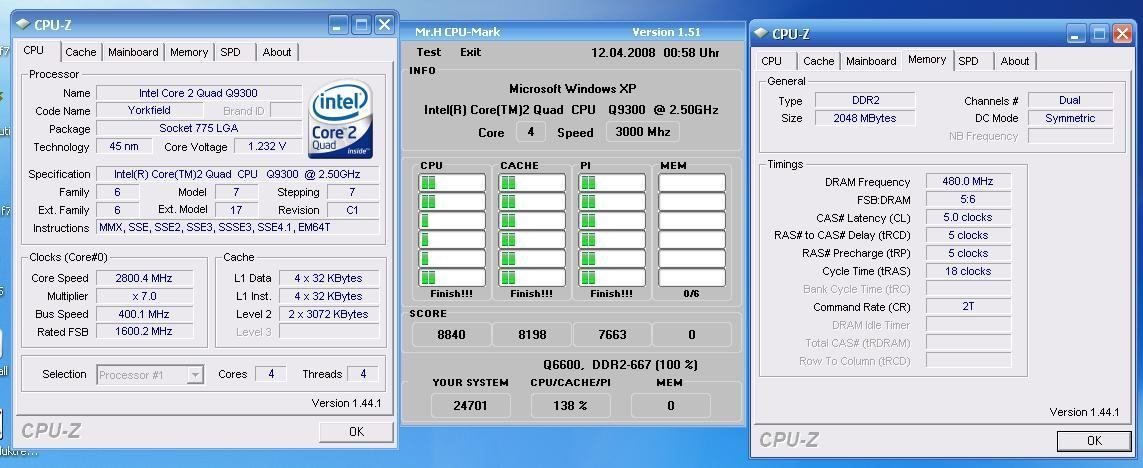Select SPD tab in left CPU-Z window
The image size is (1143, 468).
pos(230,52)
